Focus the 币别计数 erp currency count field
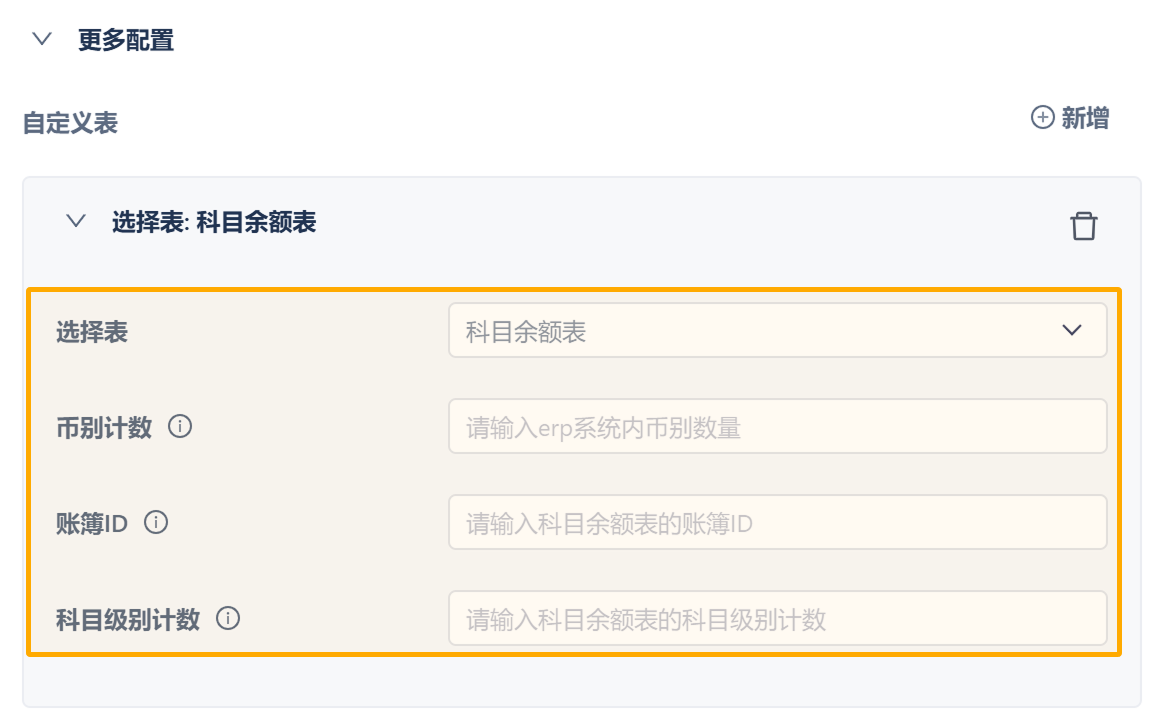This screenshot has width=1160, height=717. click(x=777, y=427)
